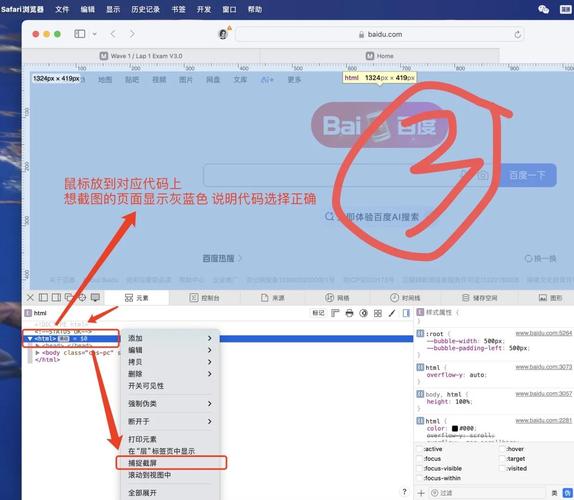Image resolution: width=574 pixels, height=500 pixels.
Task: Click the Safari sidebar toggle icon
Action: click(x=79, y=34)
